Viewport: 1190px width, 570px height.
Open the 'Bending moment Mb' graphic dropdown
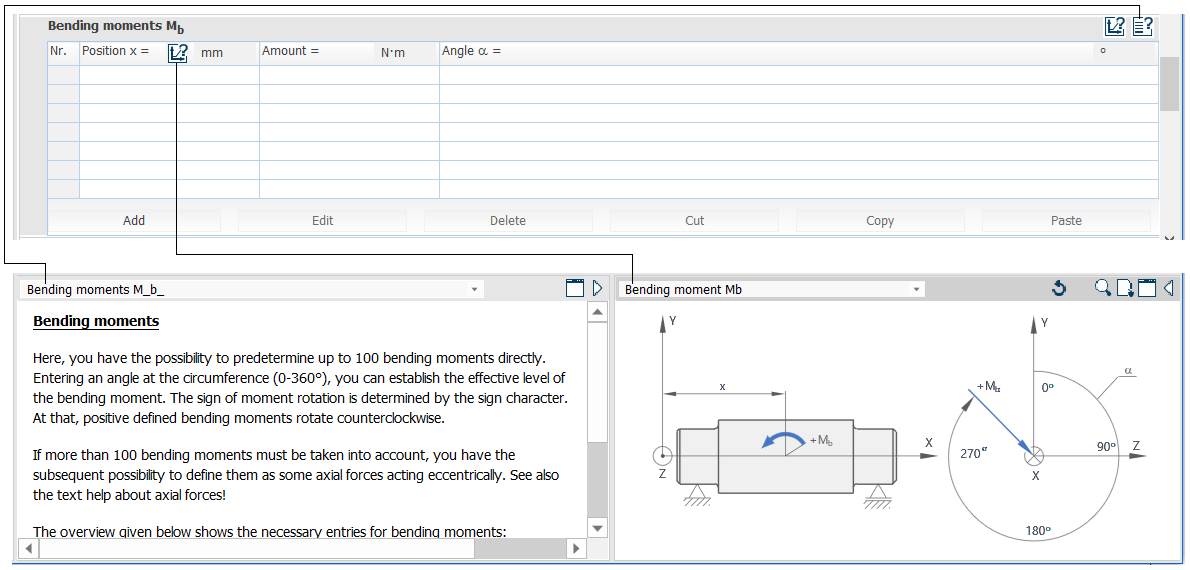[x=771, y=289]
